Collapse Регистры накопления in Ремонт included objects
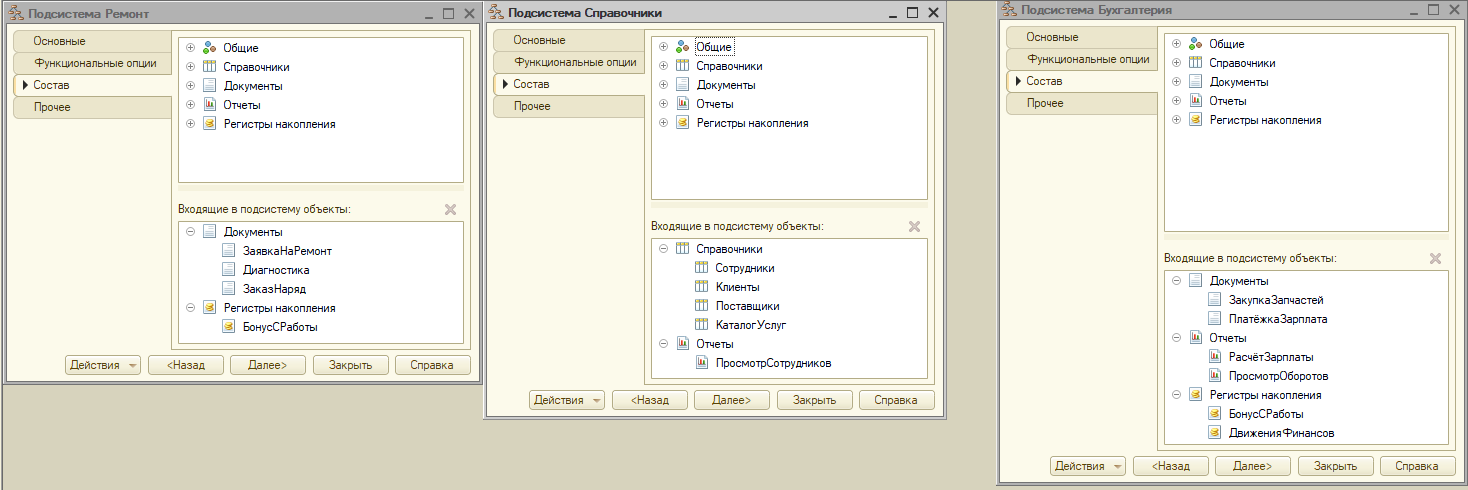The width and height of the screenshot is (1468, 490). [190, 308]
